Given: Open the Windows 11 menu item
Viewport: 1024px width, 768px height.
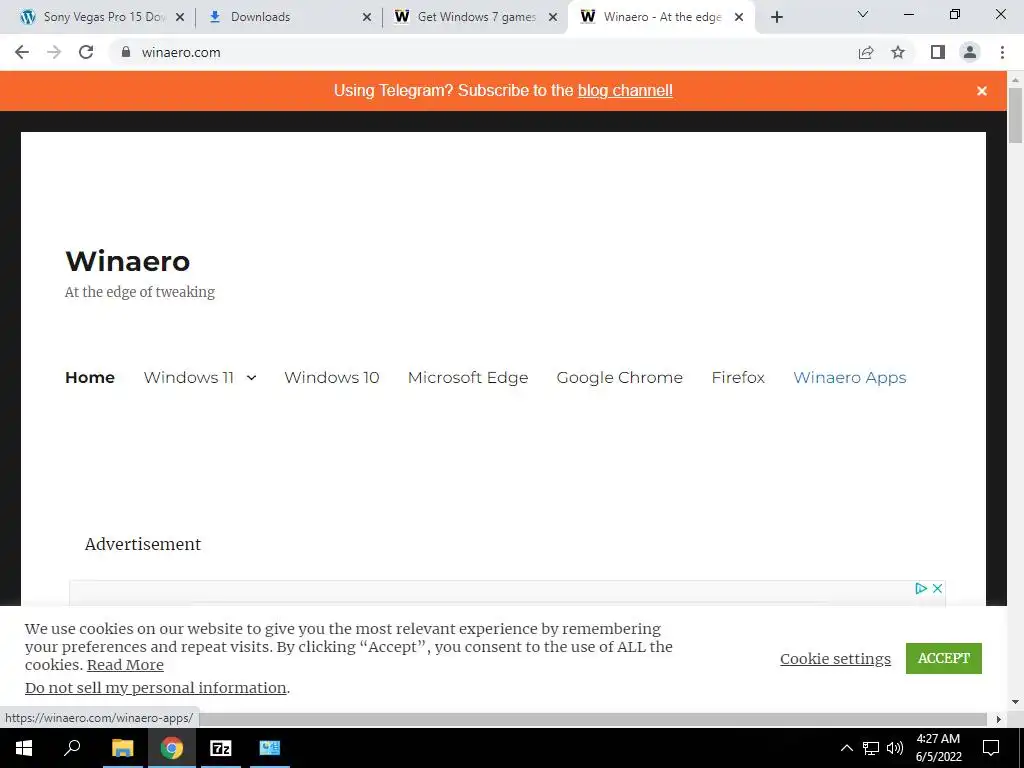Looking at the screenshot, I should (189, 377).
